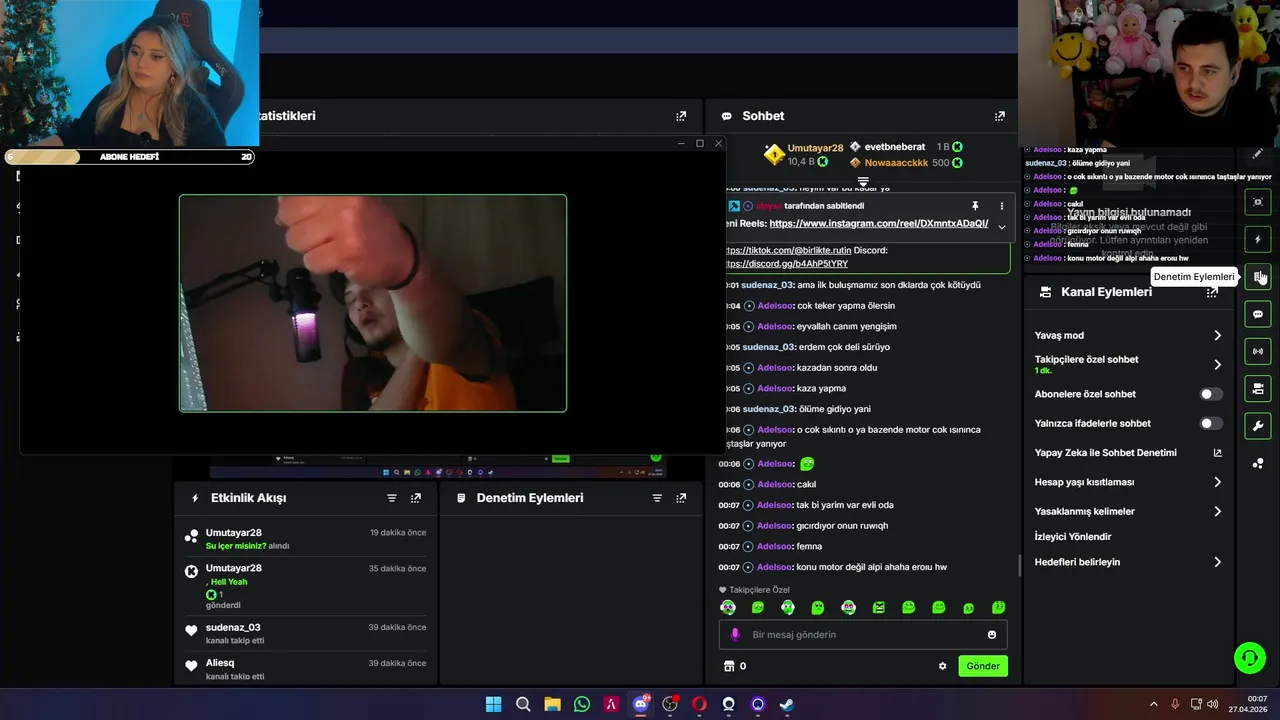This screenshot has width=1280, height=720.
Task: Open Denetim Eylemleri sidebar icon
Action: 1258,277
